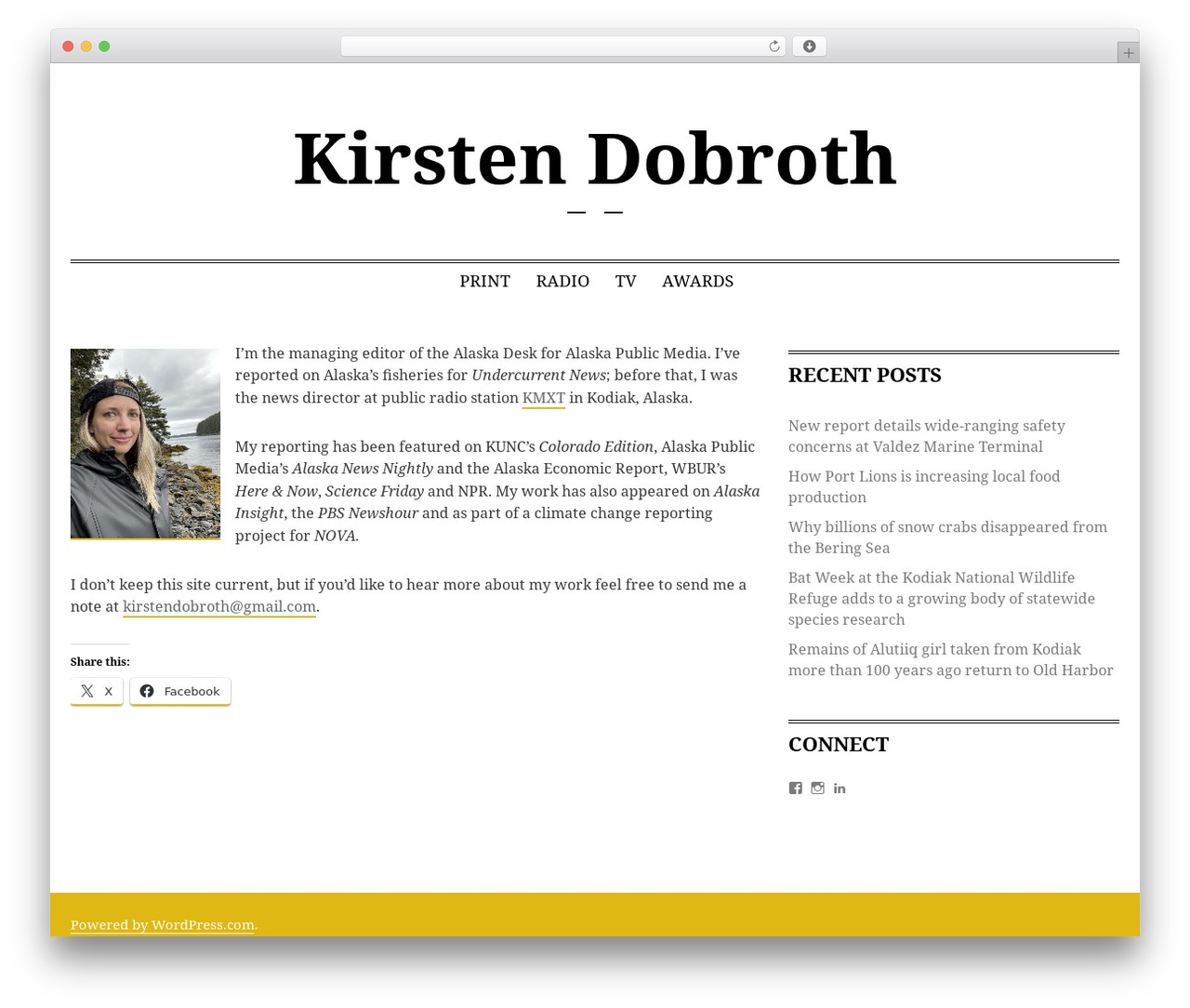Viewport: 1190px width, 1008px height.
Task: Click the browser download icon button
Action: pyautogui.click(x=809, y=46)
